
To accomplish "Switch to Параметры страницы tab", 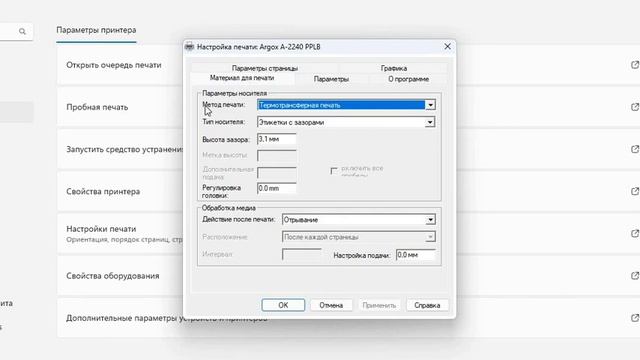I will point(265,68).
